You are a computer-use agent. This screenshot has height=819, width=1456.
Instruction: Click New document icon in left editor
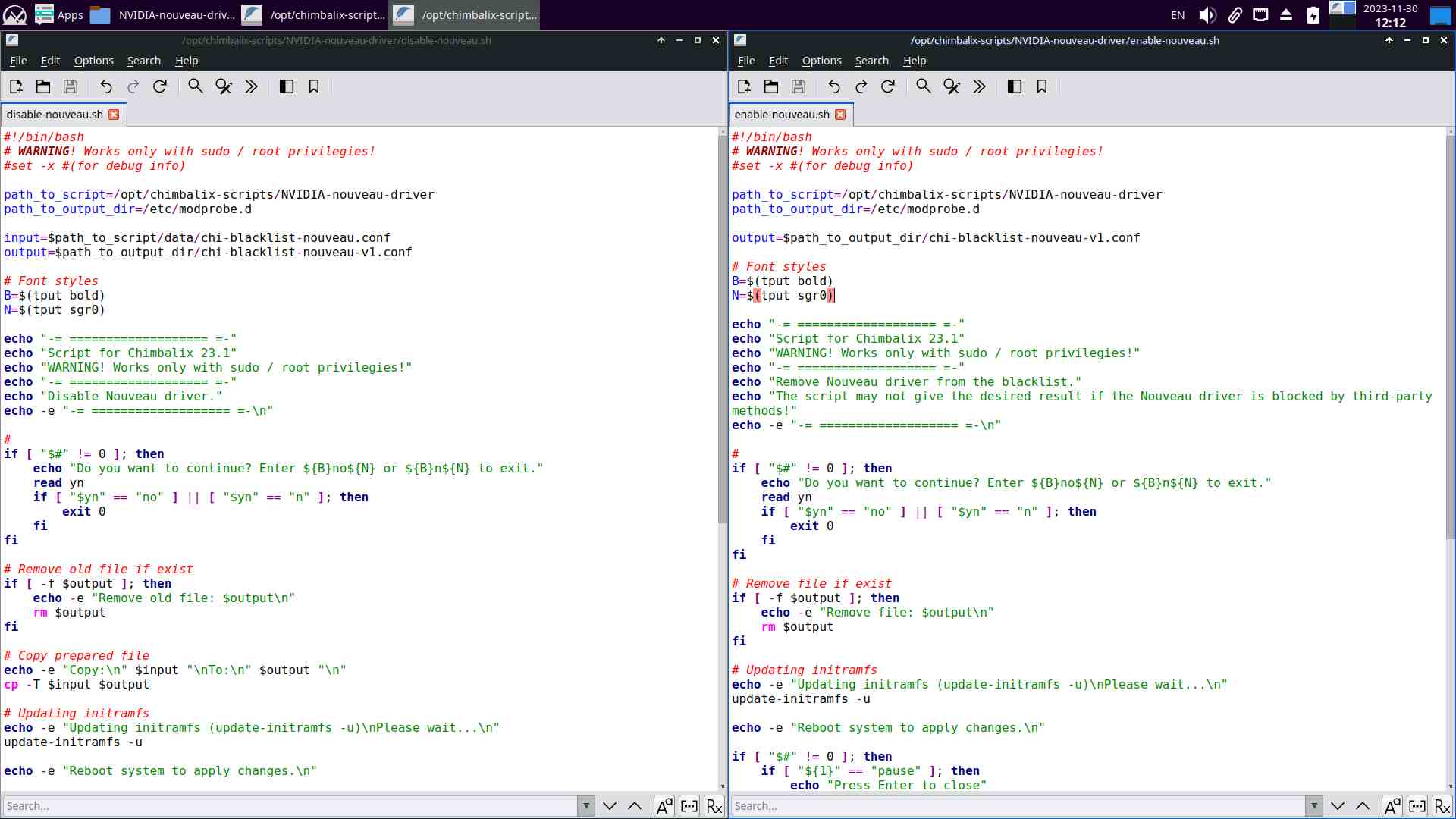coord(16,86)
